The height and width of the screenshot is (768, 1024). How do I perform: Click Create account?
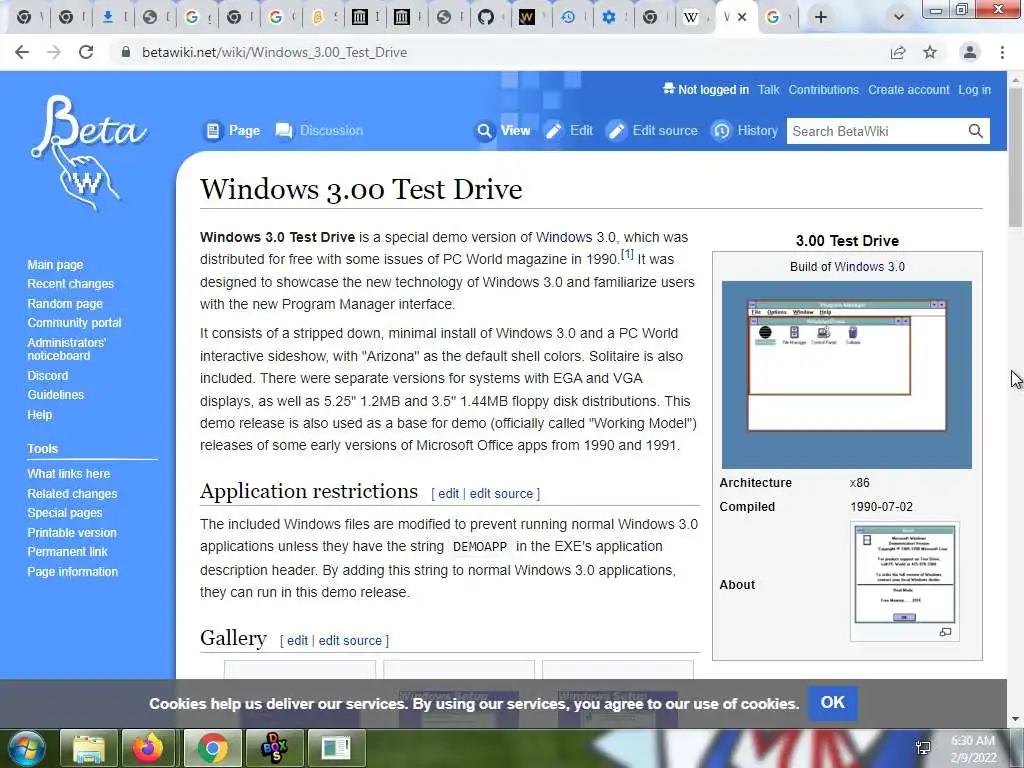tap(908, 90)
